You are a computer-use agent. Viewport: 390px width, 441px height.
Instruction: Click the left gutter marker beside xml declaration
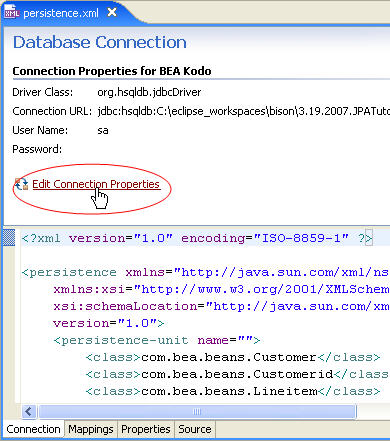9,238
